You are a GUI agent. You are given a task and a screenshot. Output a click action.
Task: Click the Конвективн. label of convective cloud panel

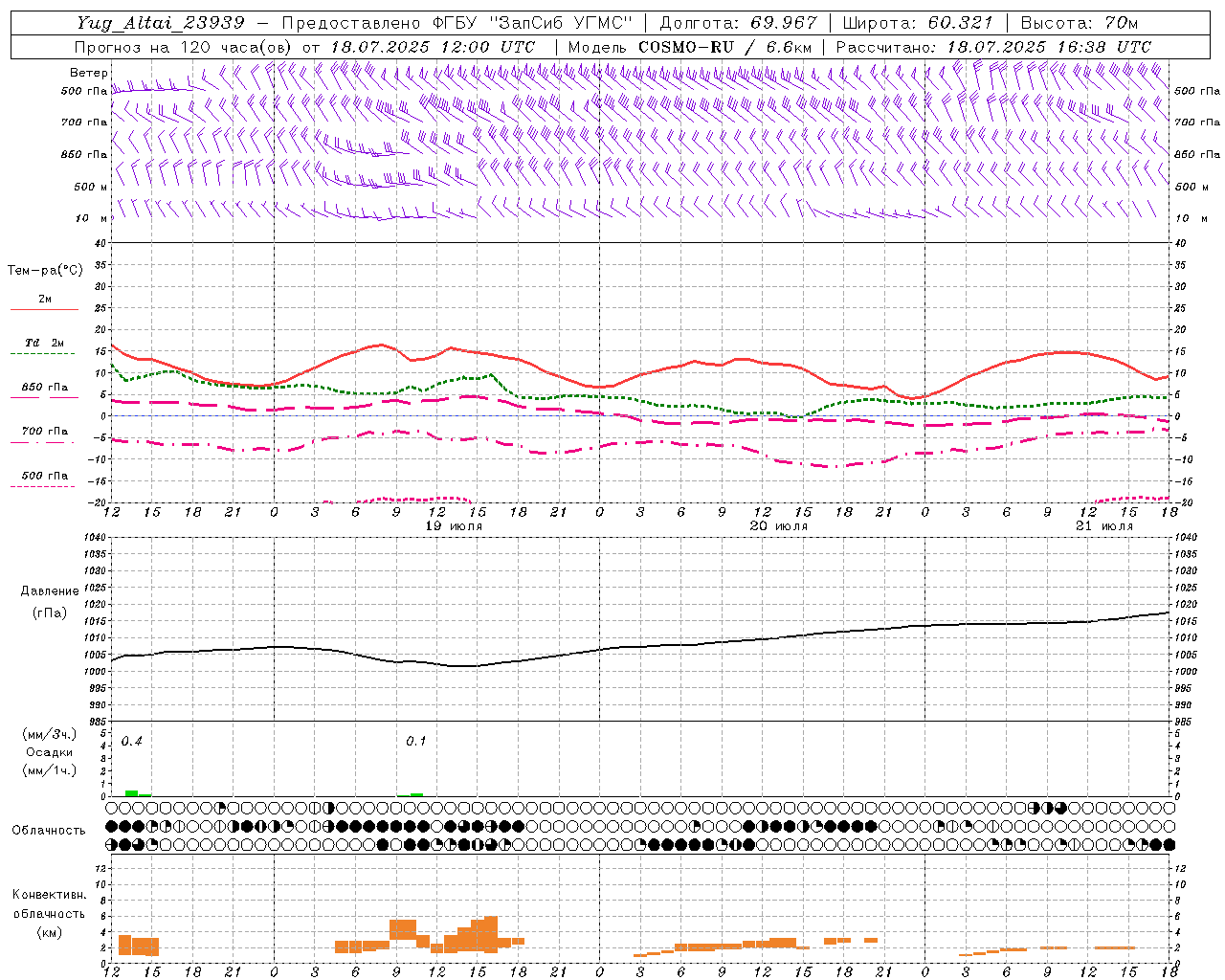[49, 895]
